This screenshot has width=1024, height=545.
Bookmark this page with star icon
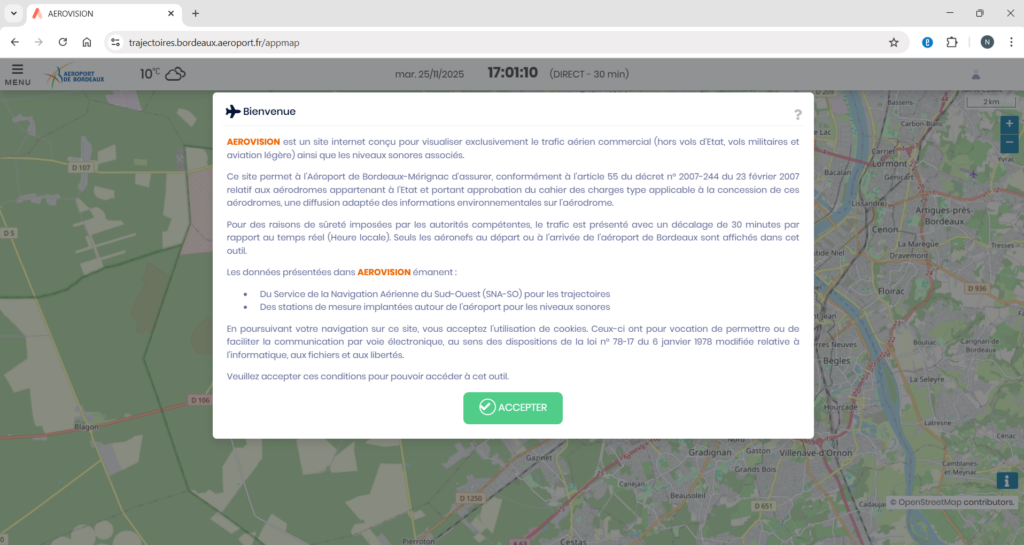(x=893, y=42)
